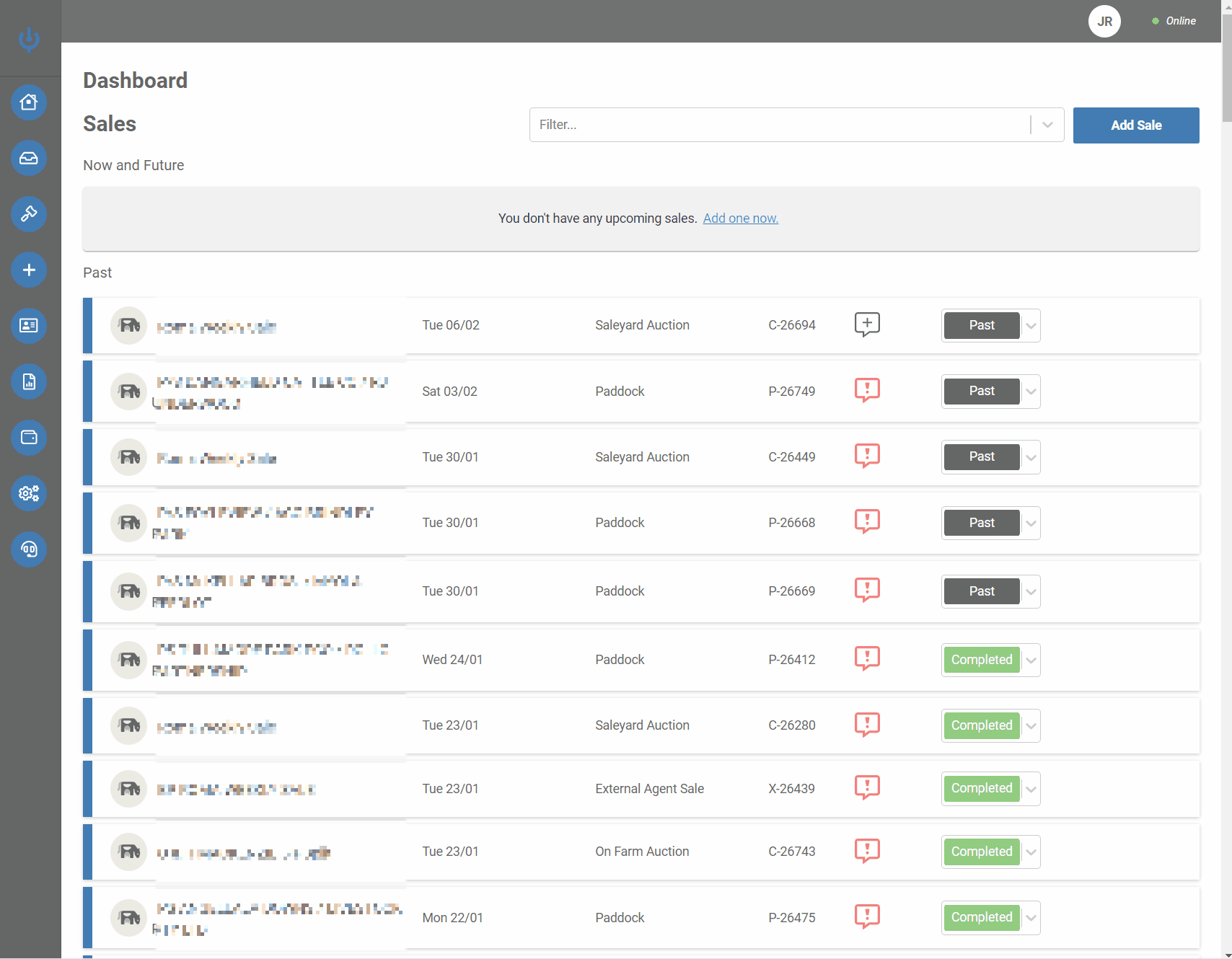
Task: Open alert comment for sale P-26412
Action: (x=867, y=658)
